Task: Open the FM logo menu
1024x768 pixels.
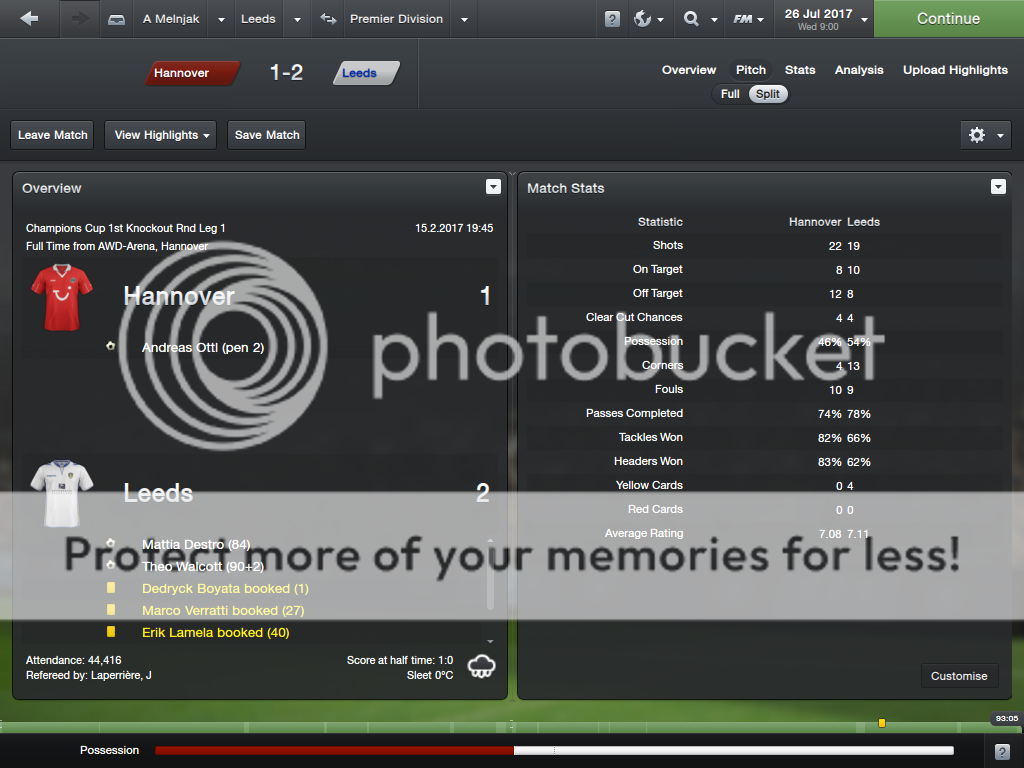Action: [742, 19]
